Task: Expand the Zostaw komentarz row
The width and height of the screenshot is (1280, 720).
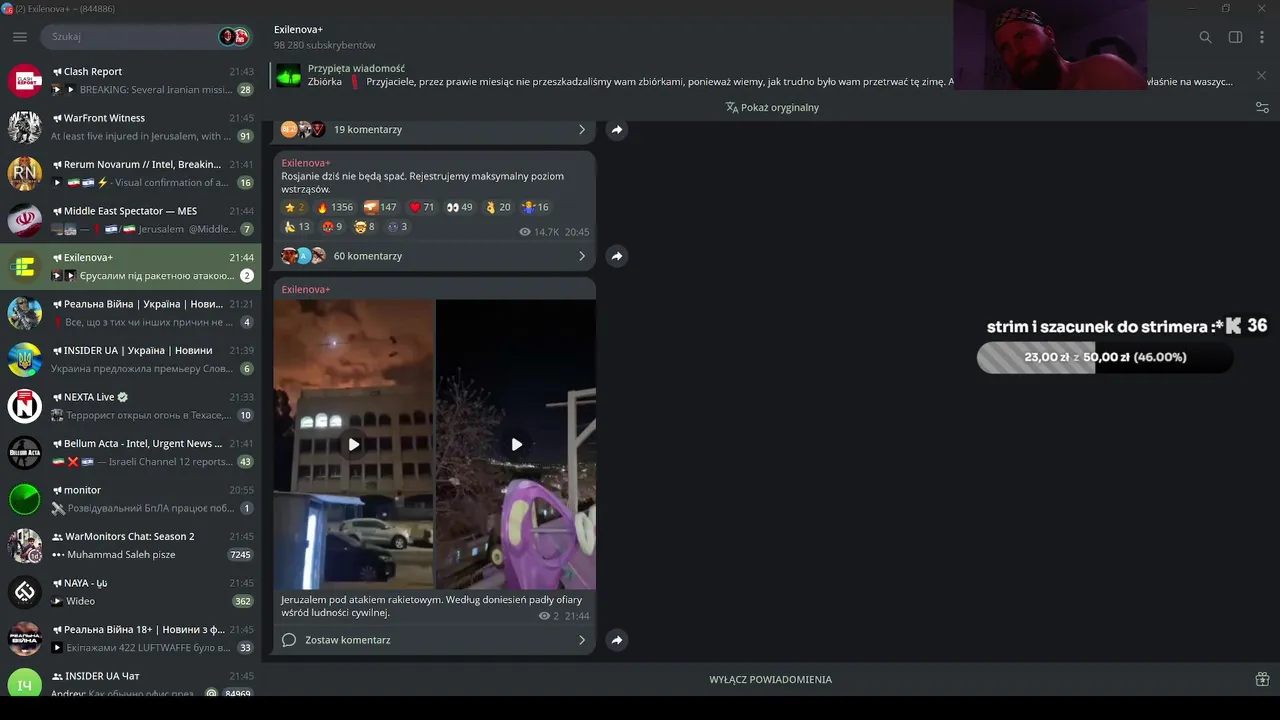Action: click(x=434, y=640)
